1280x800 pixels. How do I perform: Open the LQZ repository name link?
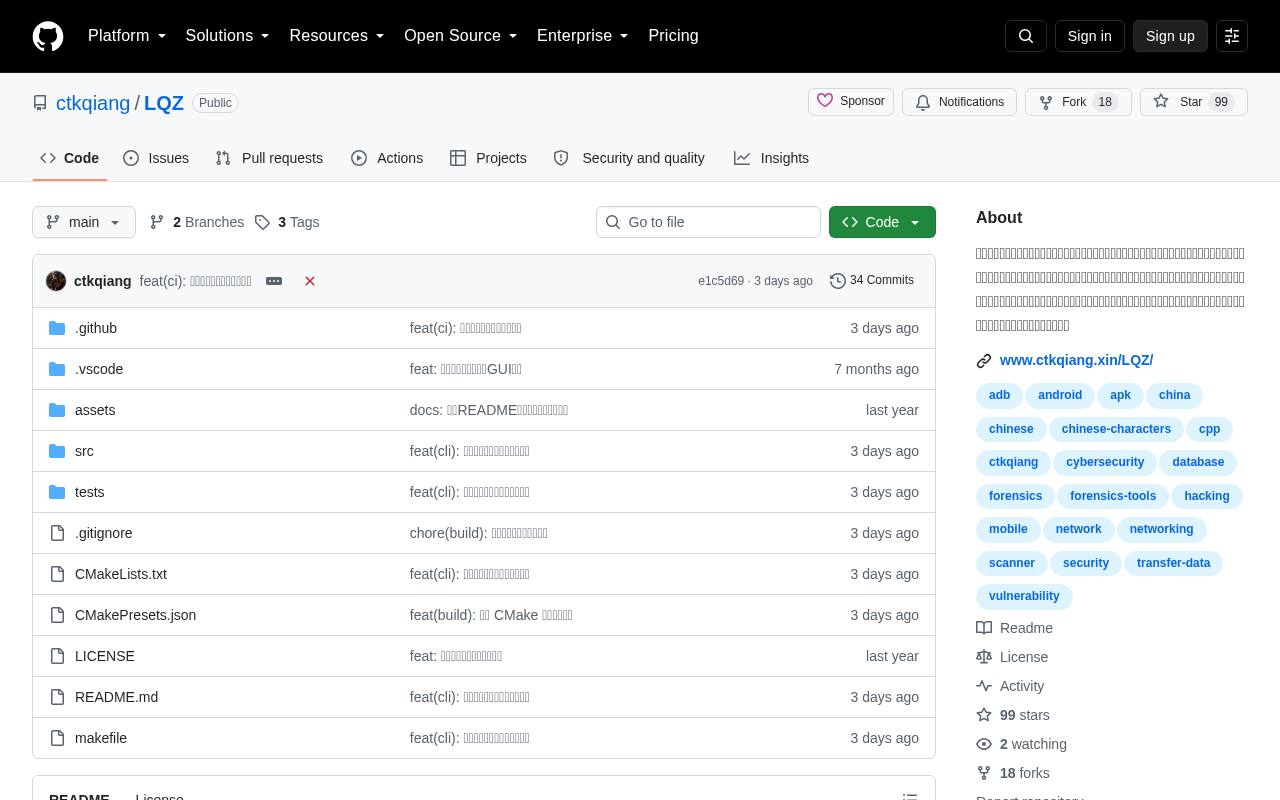[164, 103]
